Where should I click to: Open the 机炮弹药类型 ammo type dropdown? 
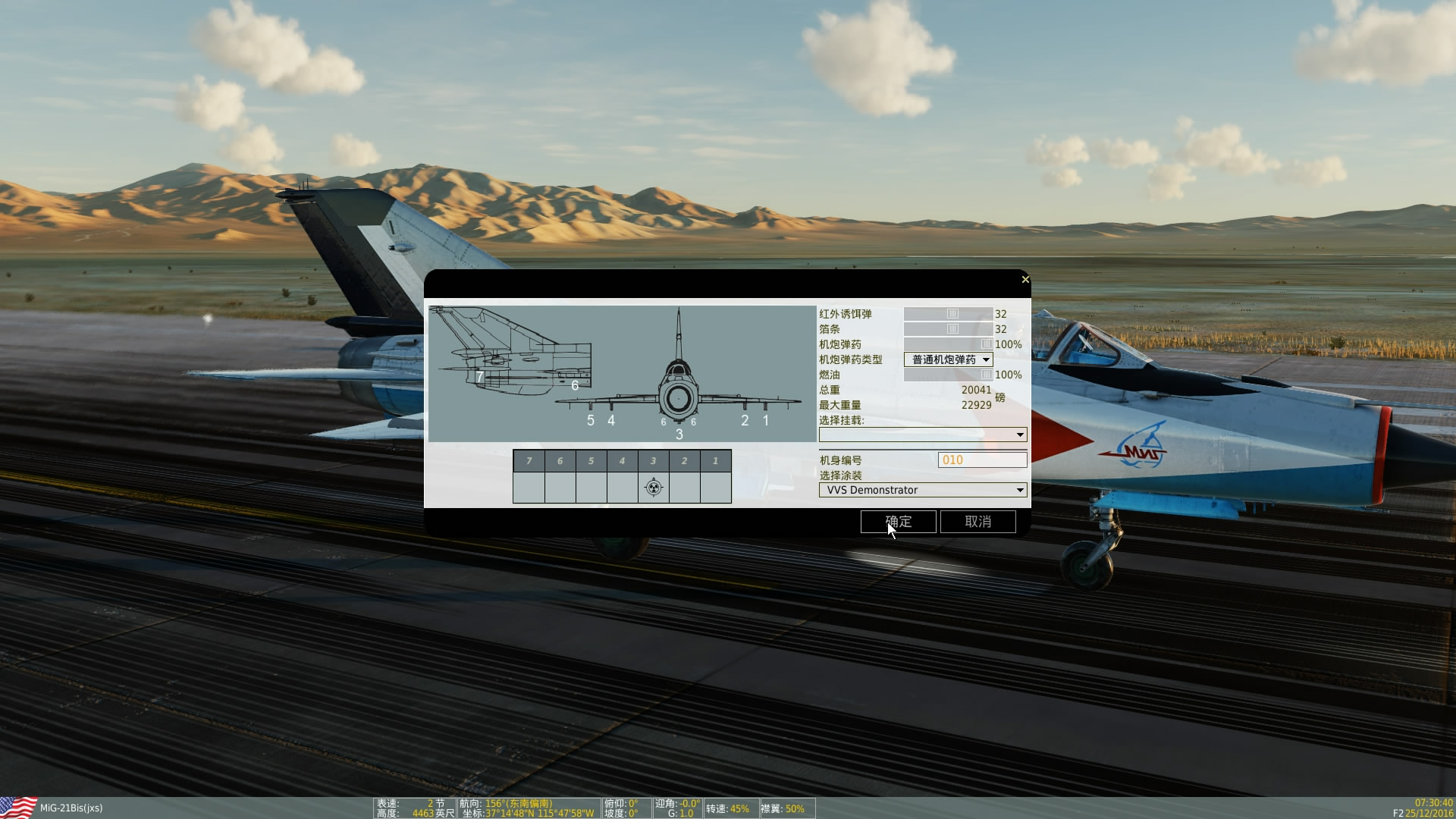pos(948,359)
